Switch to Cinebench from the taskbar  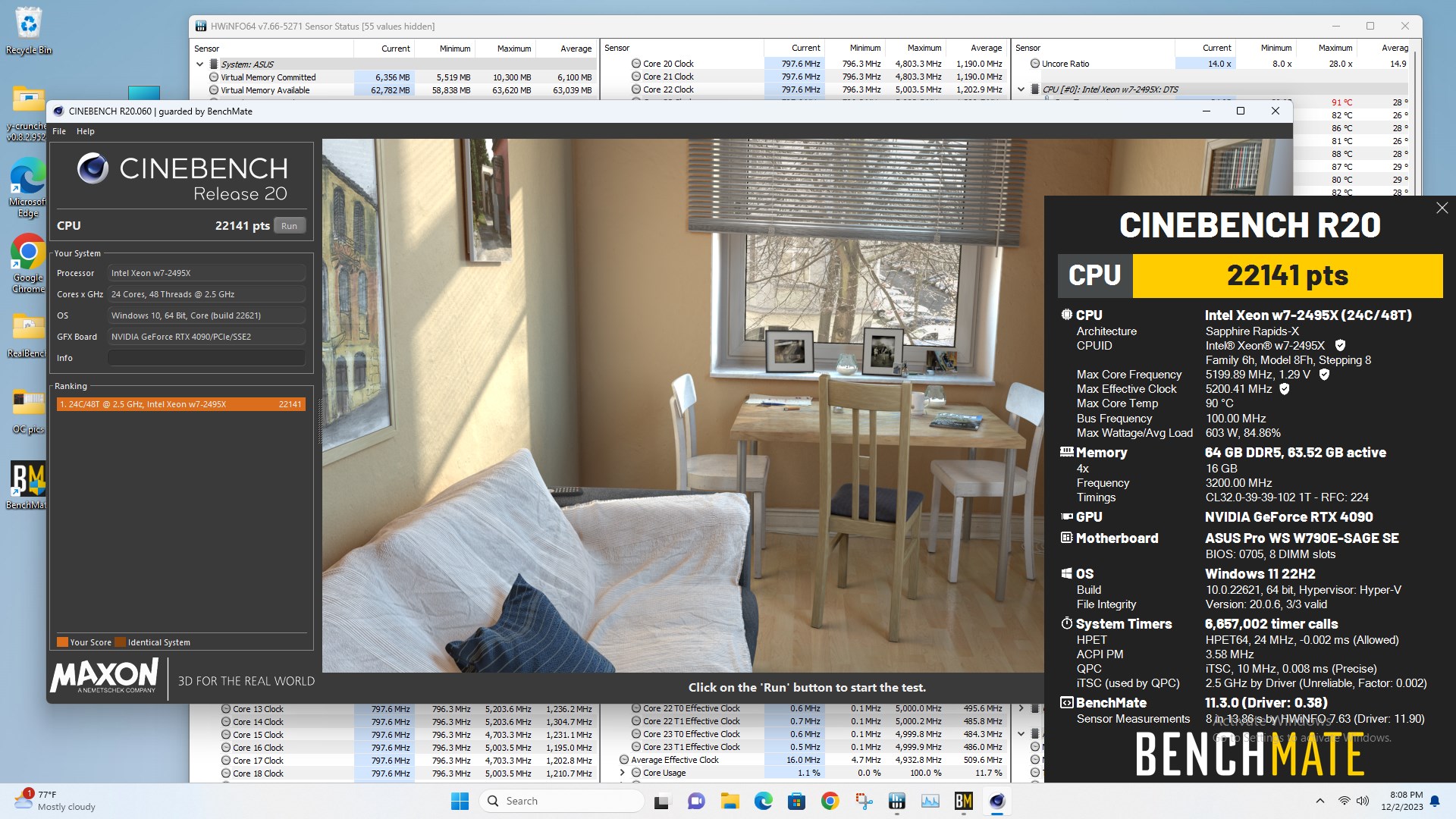point(996,801)
